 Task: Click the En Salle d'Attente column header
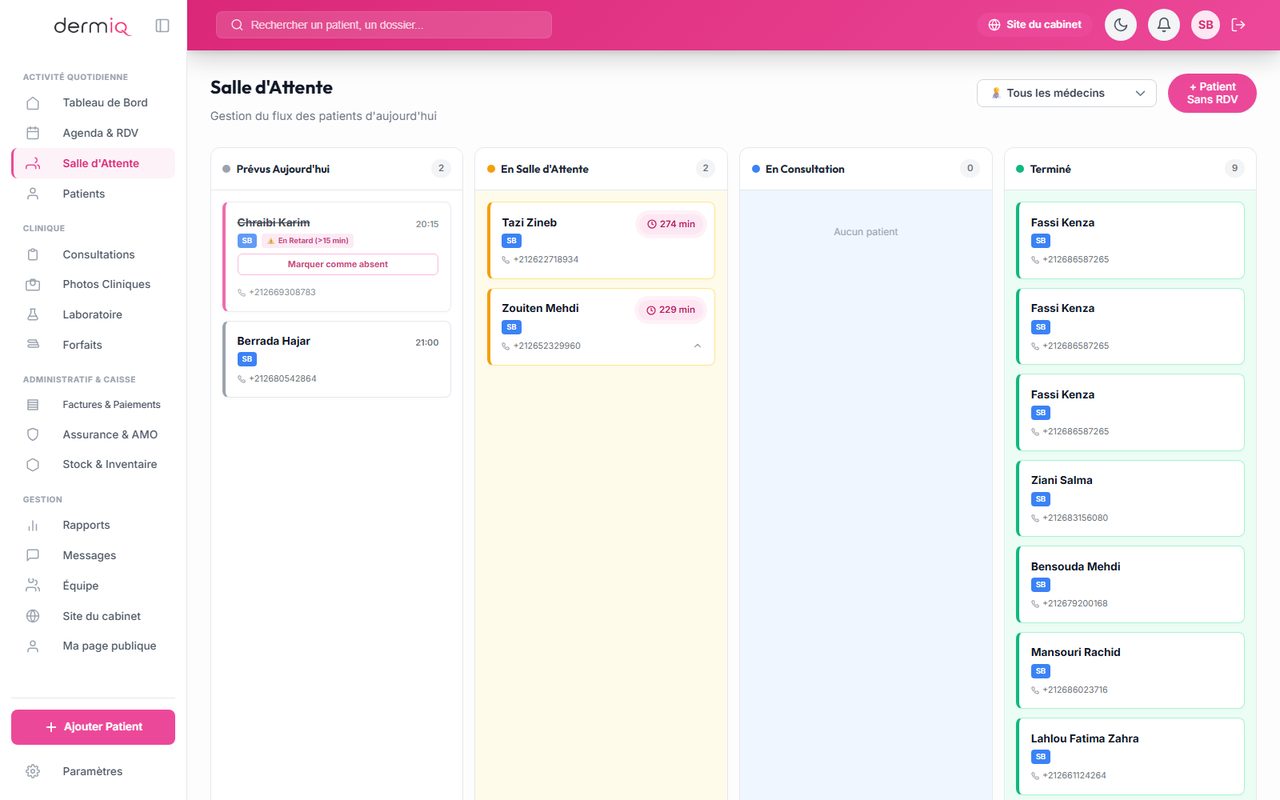pyautogui.click(x=601, y=169)
